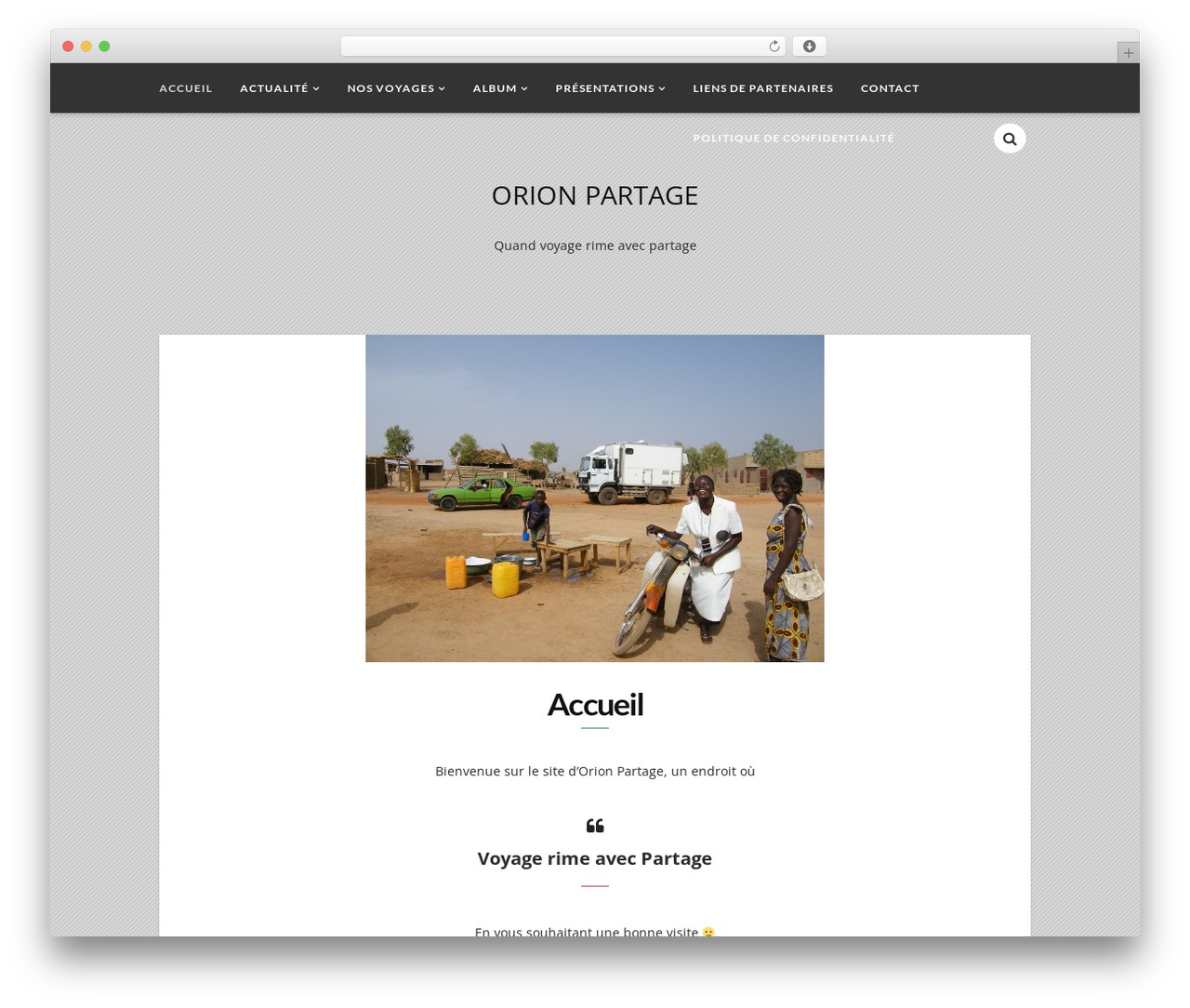The height and width of the screenshot is (1008, 1190).
Task: Minimize the window with yellow button
Action: (x=86, y=46)
